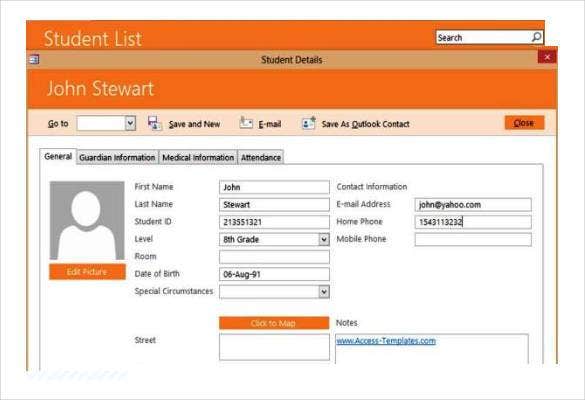Click the First Name field

[274, 187]
